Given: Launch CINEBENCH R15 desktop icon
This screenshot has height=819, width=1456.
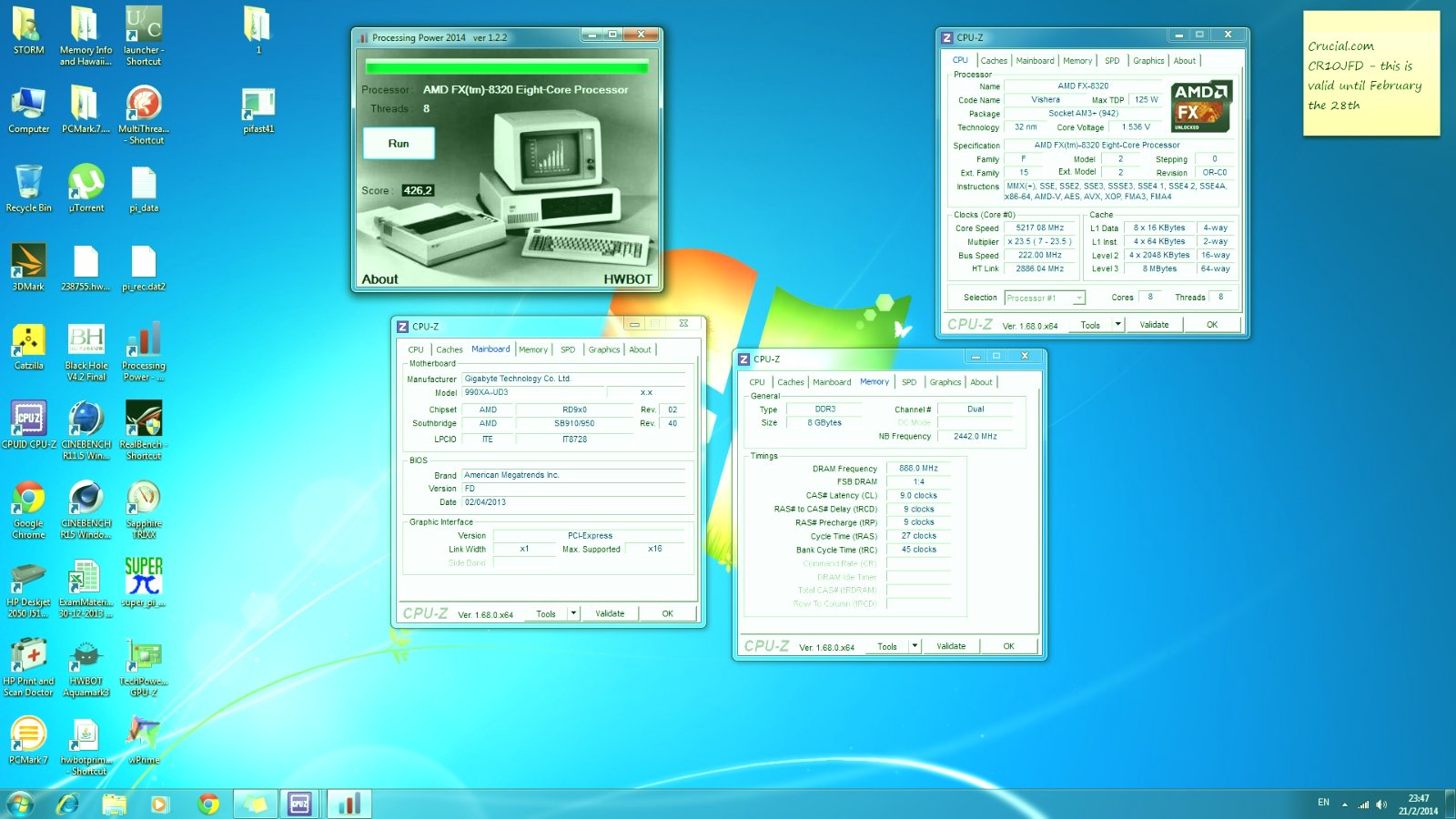Looking at the screenshot, I should click(x=86, y=510).
